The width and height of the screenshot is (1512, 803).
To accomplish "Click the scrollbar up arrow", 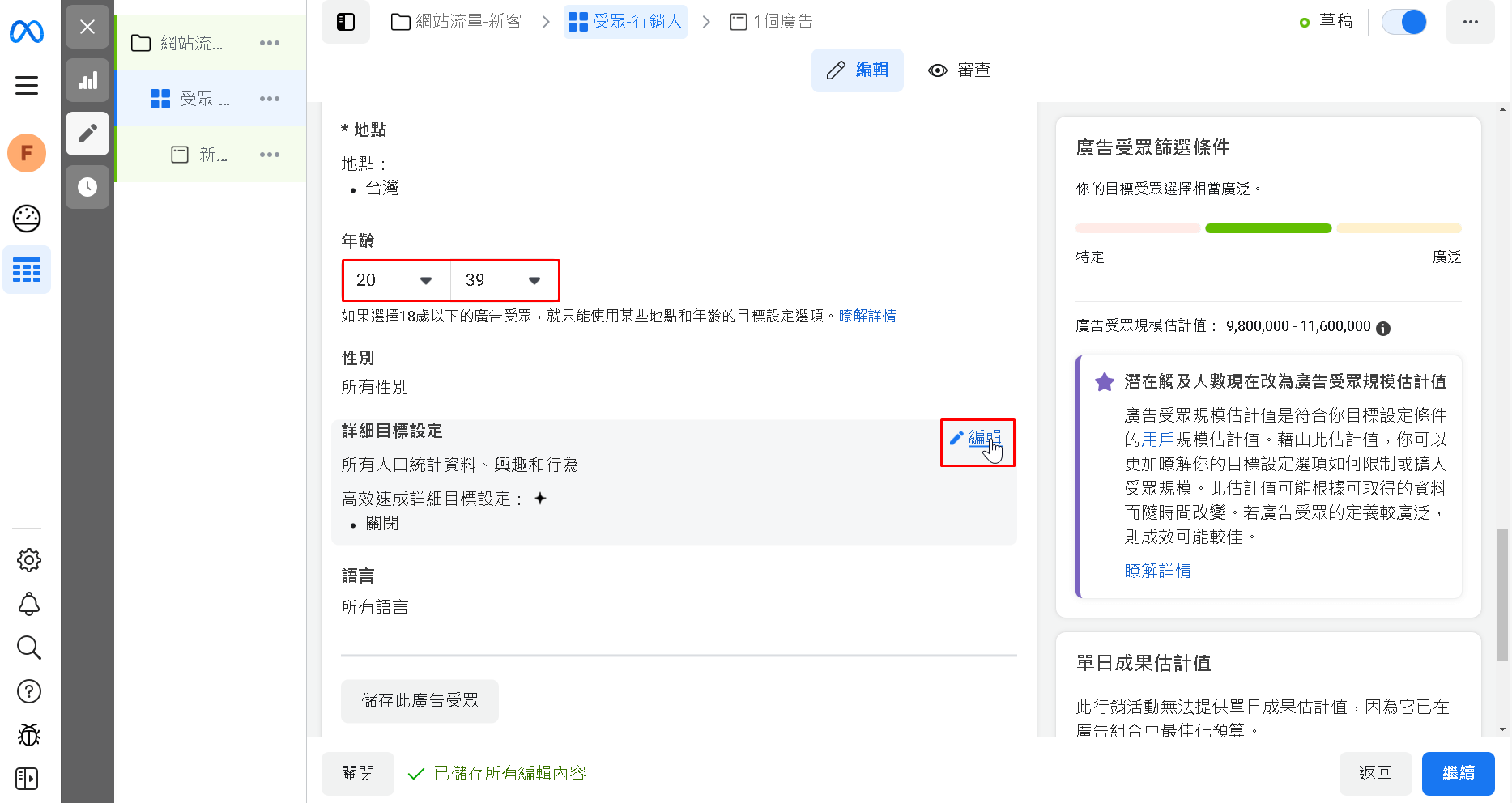I will click(1503, 109).
